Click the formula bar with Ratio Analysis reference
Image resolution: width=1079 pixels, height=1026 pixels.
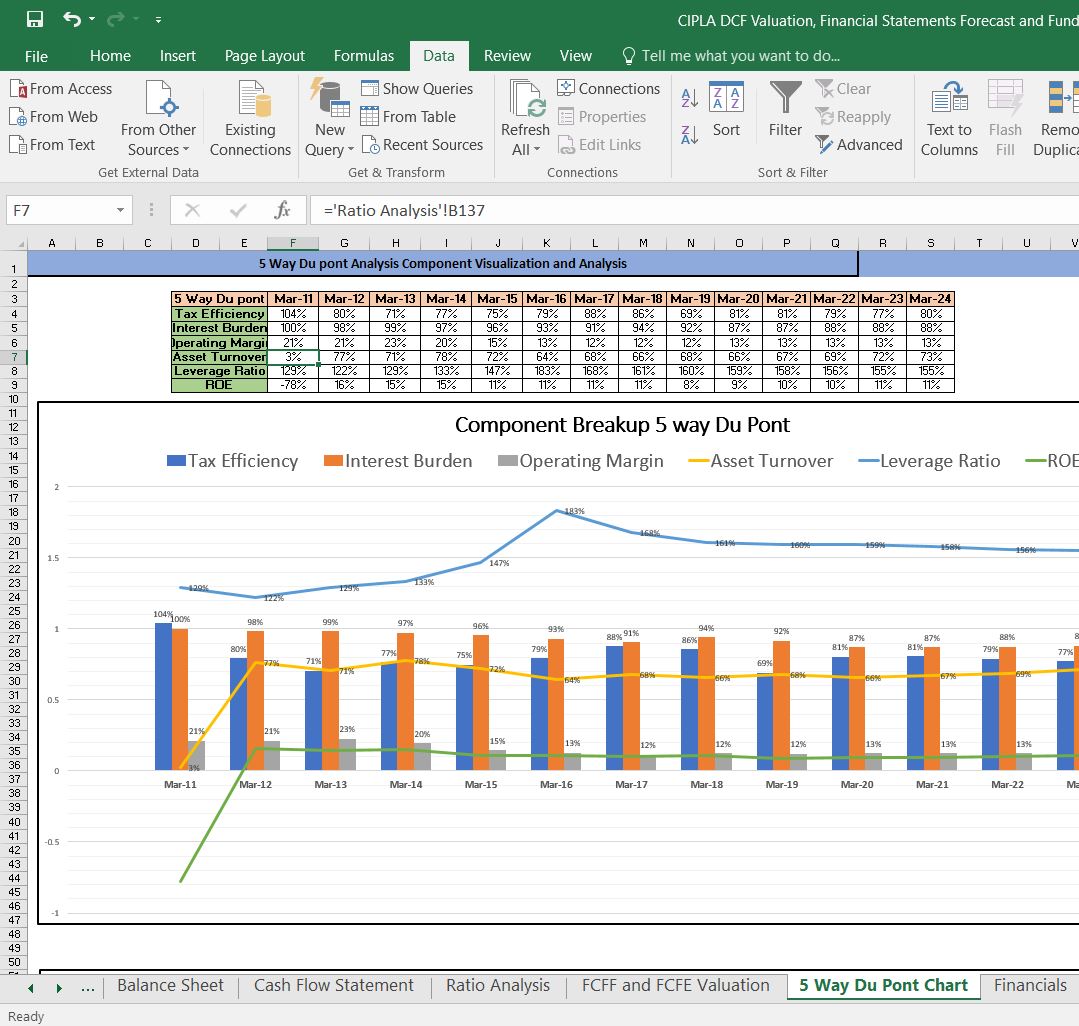point(694,211)
